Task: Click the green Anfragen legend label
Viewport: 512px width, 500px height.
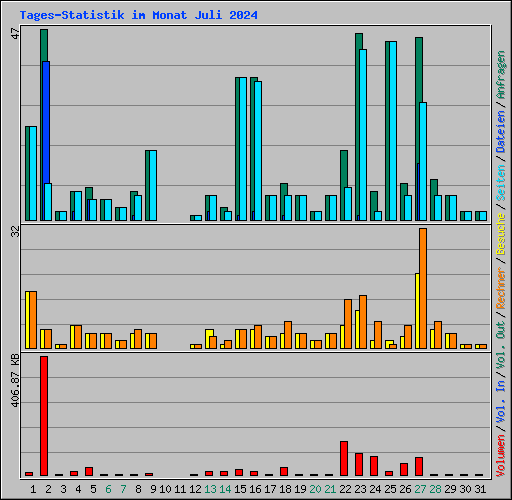Action: (501, 74)
